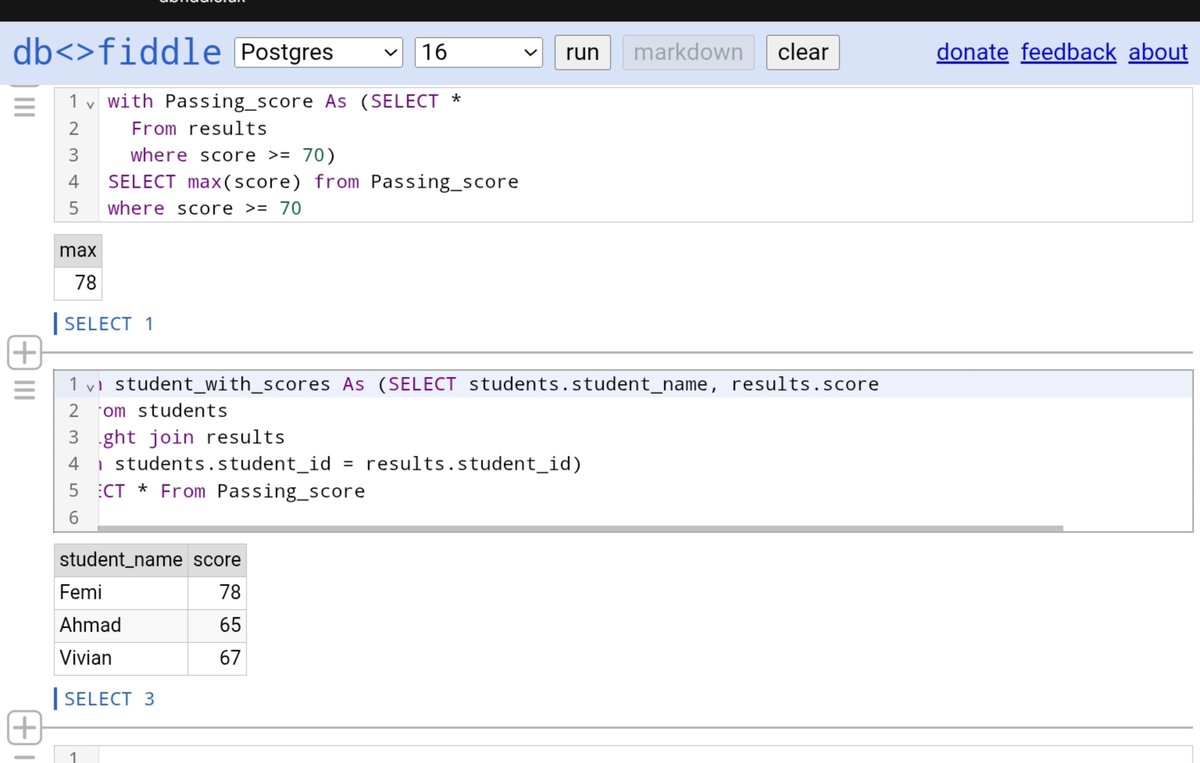
Task: Add a batch using plus below SELECT 3
Action: click(24, 727)
